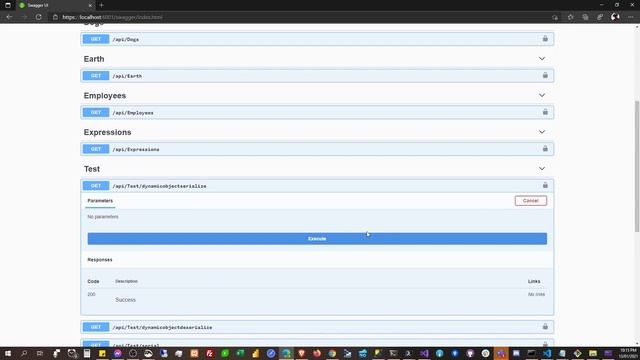Click the Cancel button
Image resolution: width=640 pixels, height=360 pixels.
[531, 200]
